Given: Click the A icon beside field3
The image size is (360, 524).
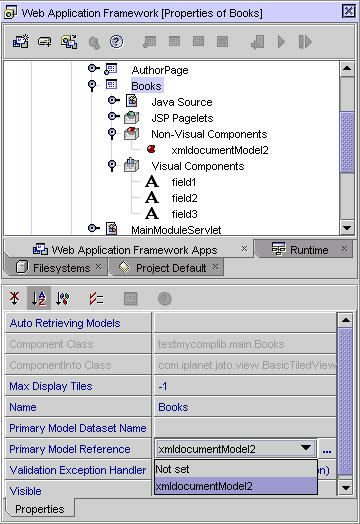Looking at the screenshot, I should pyautogui.click(x=152, y=214).
